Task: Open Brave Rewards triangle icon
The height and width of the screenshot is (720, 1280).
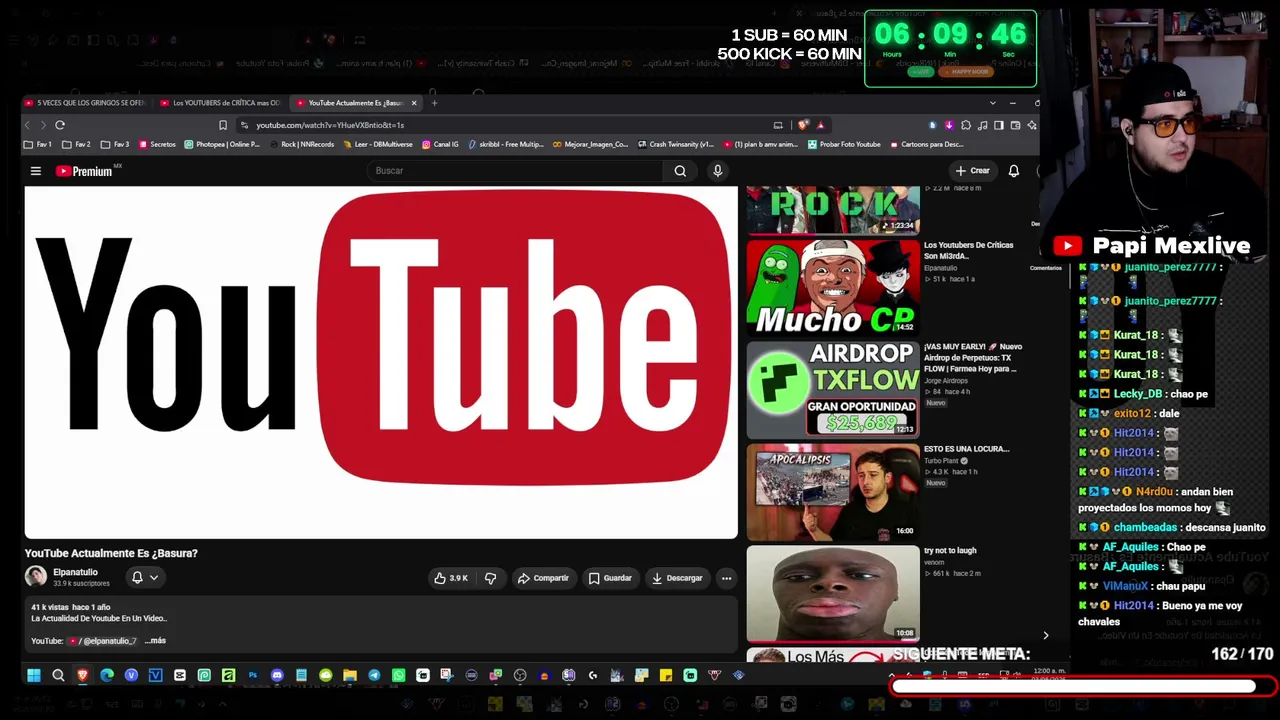Action: coord(820,125)
